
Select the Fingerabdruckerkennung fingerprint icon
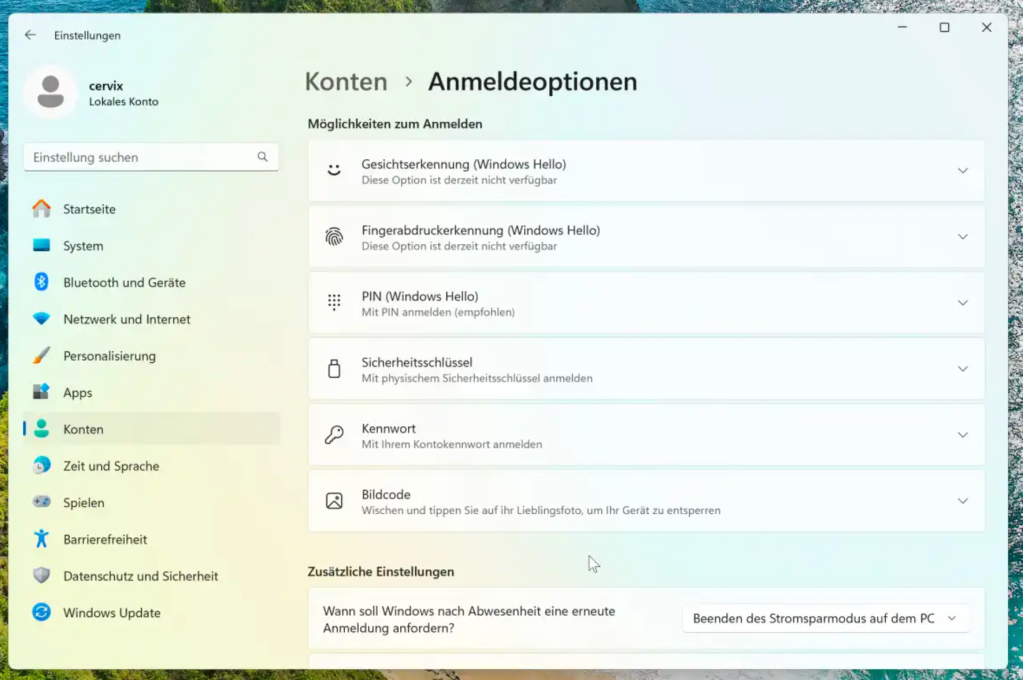(334, 237)
